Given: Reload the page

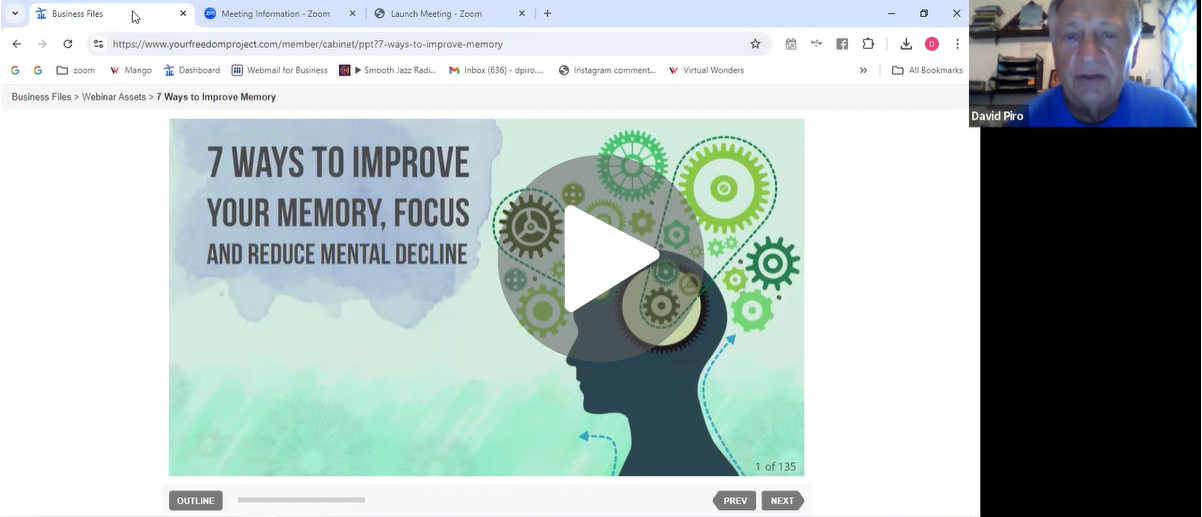Looking at the screenshot, I should pyautogui.click(x=67, y=44).
